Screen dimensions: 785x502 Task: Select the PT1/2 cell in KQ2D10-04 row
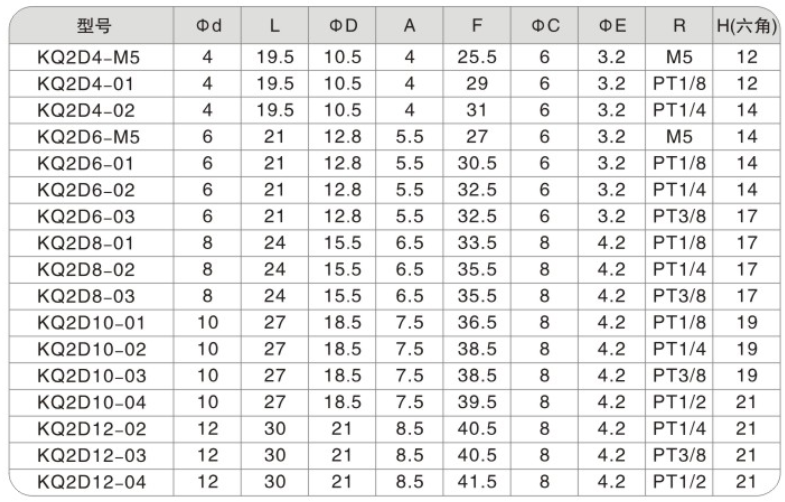point(679,402)
